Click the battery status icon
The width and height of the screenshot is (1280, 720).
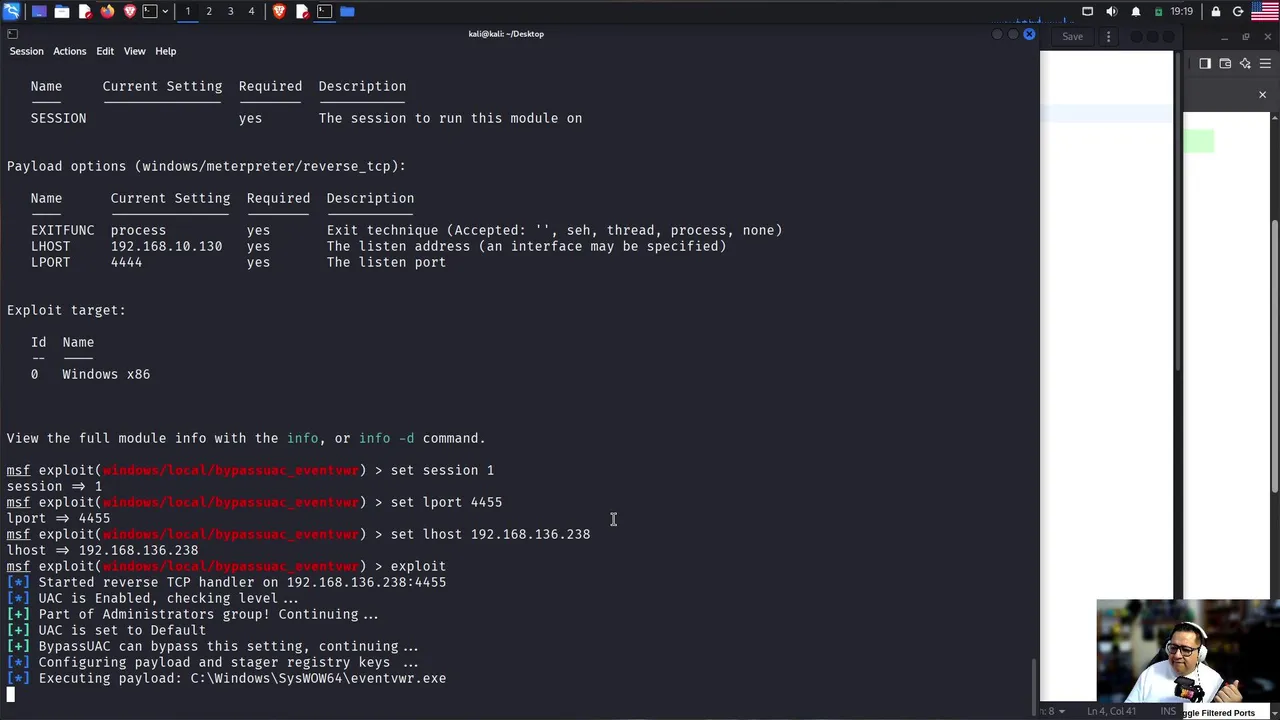tap(1159, 11)
